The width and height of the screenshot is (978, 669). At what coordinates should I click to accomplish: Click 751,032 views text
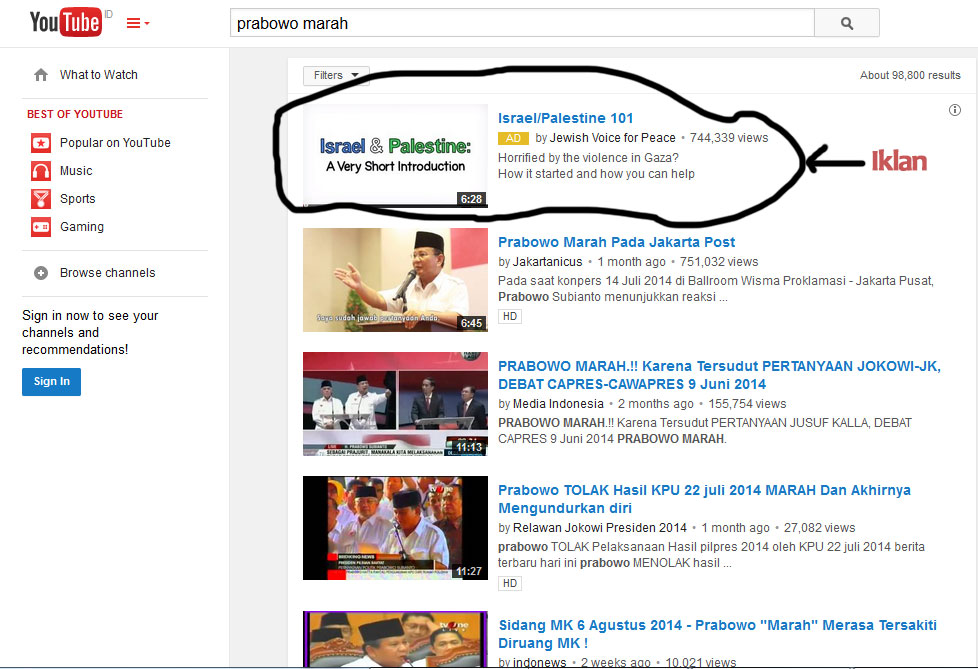point(719,262)
